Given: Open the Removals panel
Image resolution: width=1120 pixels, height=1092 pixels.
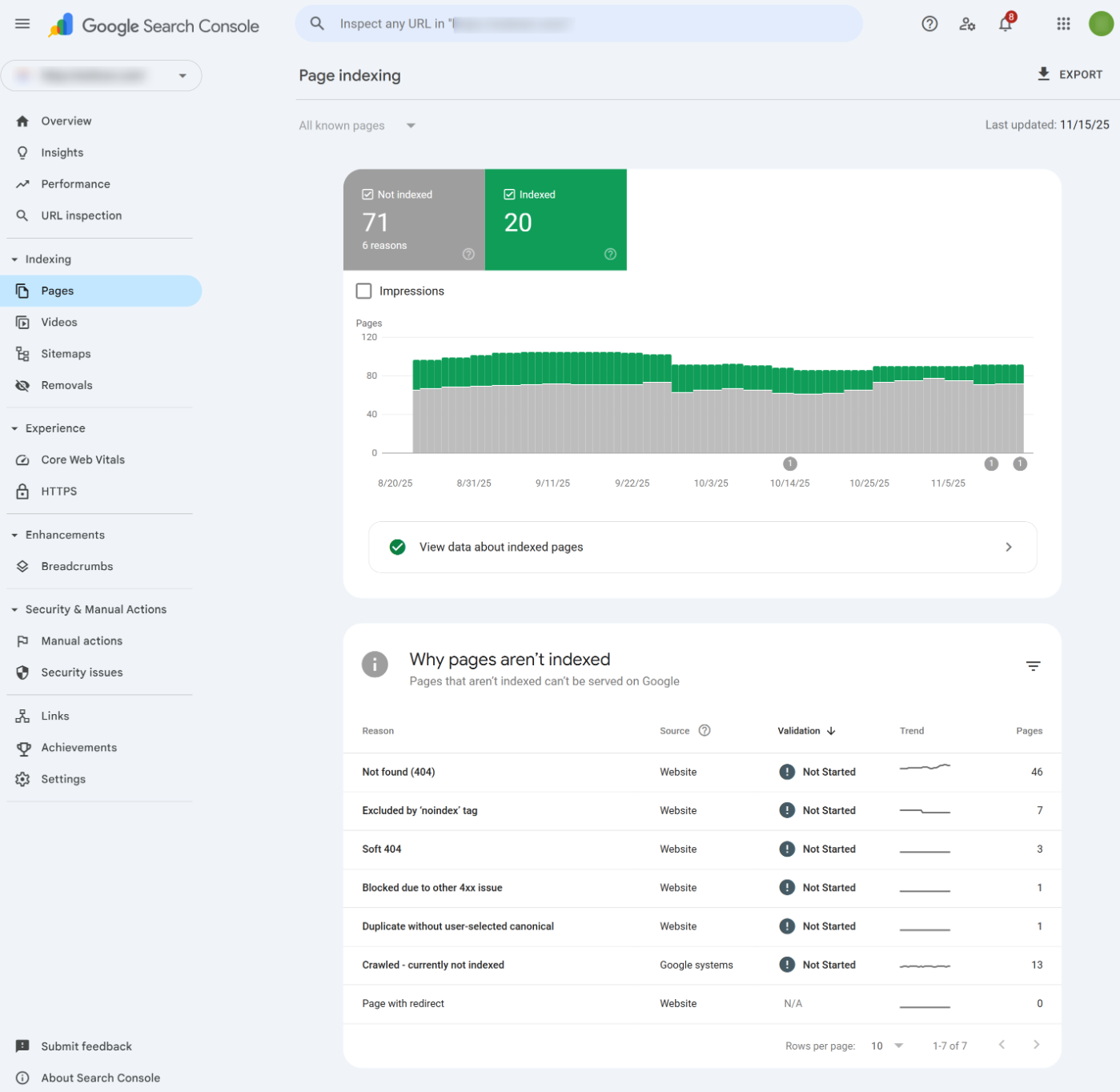Looking at the screenshot, I should (67, 385).
